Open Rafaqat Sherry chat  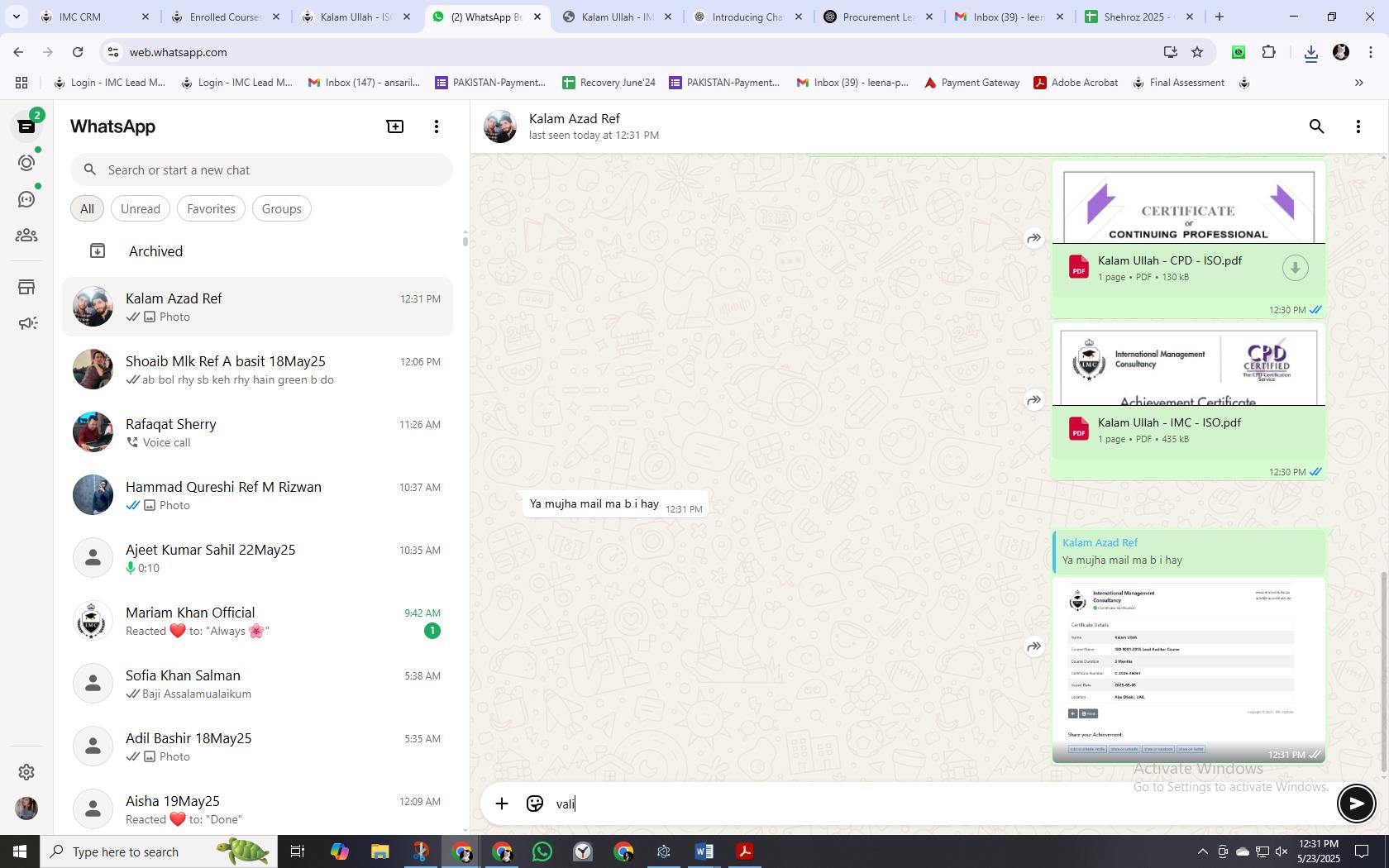pyautogui.click(x=257, y=432)
